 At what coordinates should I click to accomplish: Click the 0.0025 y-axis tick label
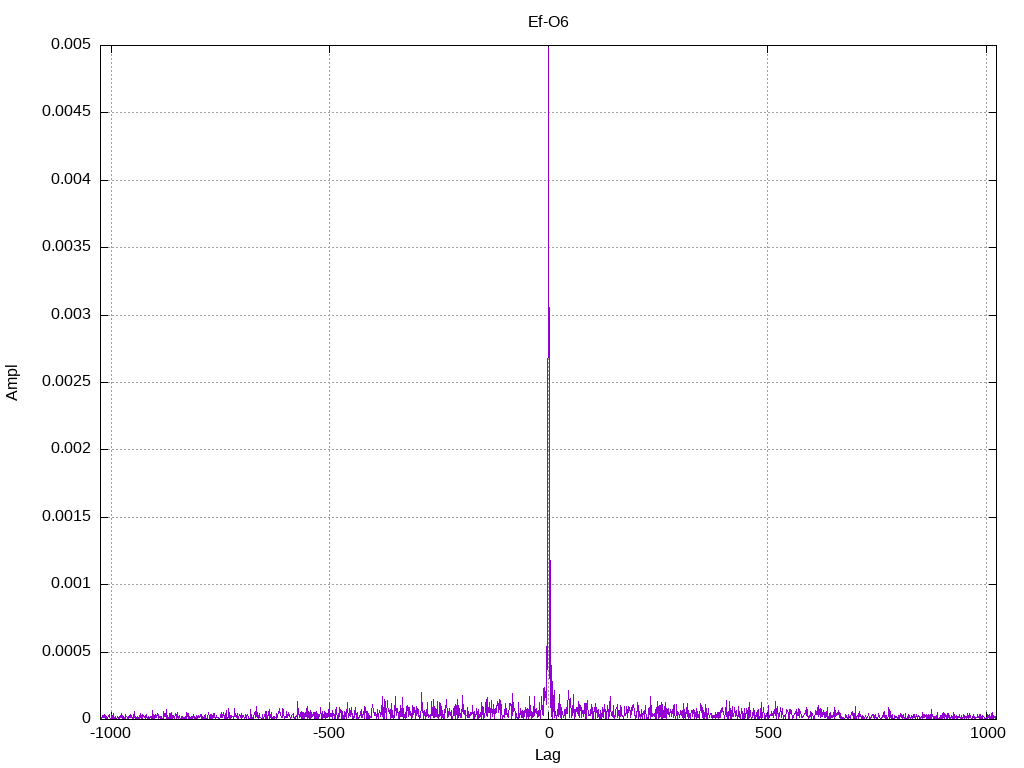(67, 382)
